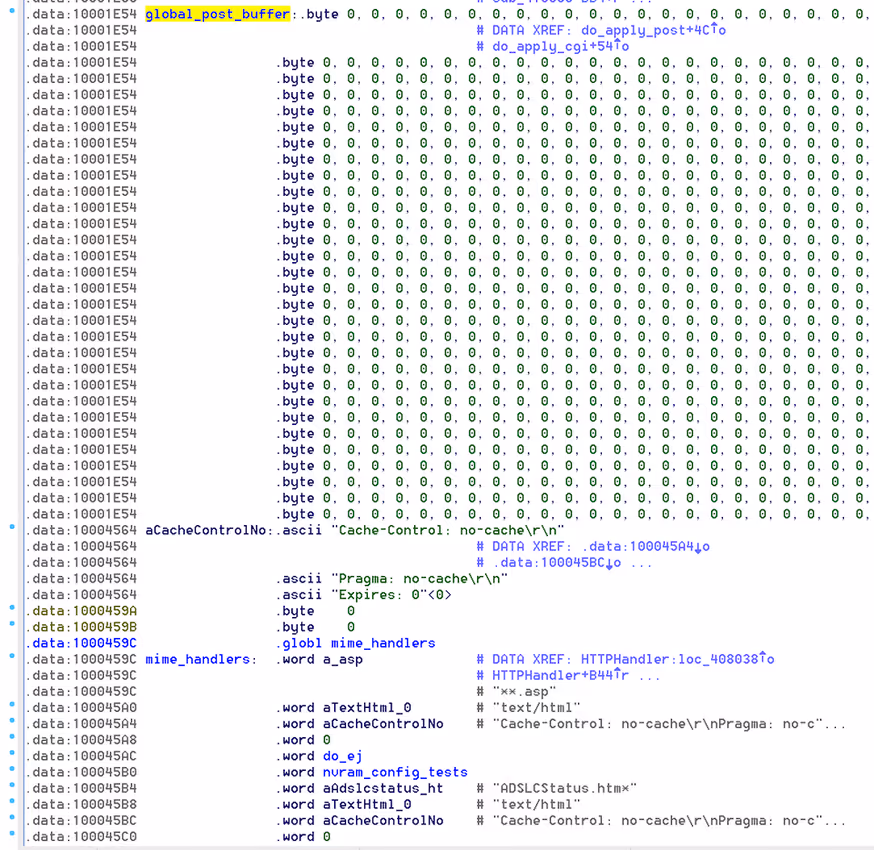
Task: Click aCacheControlNo at address 100045A4
Action: click(383, 724)
